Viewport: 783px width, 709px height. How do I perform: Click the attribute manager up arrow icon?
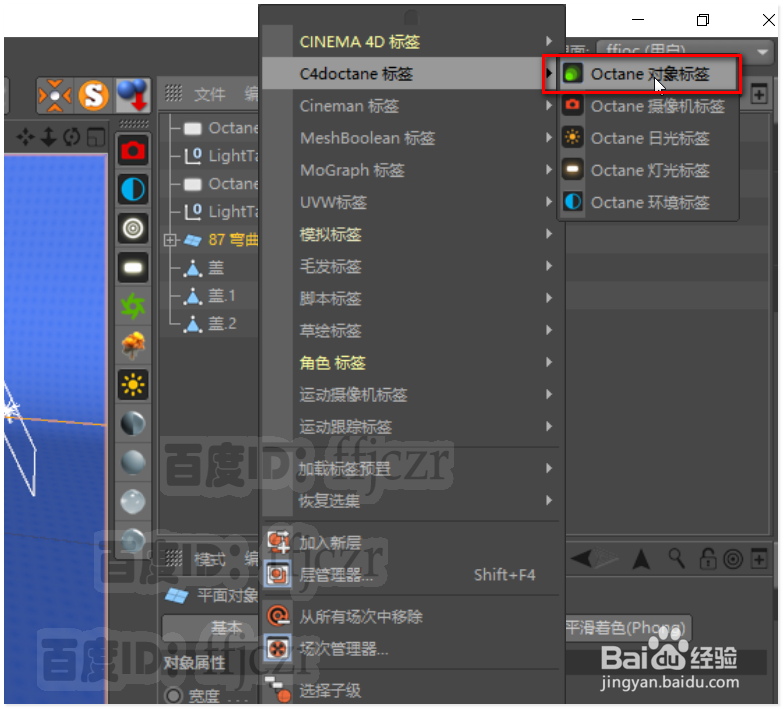pyautogui.click(x=641, y=559)
